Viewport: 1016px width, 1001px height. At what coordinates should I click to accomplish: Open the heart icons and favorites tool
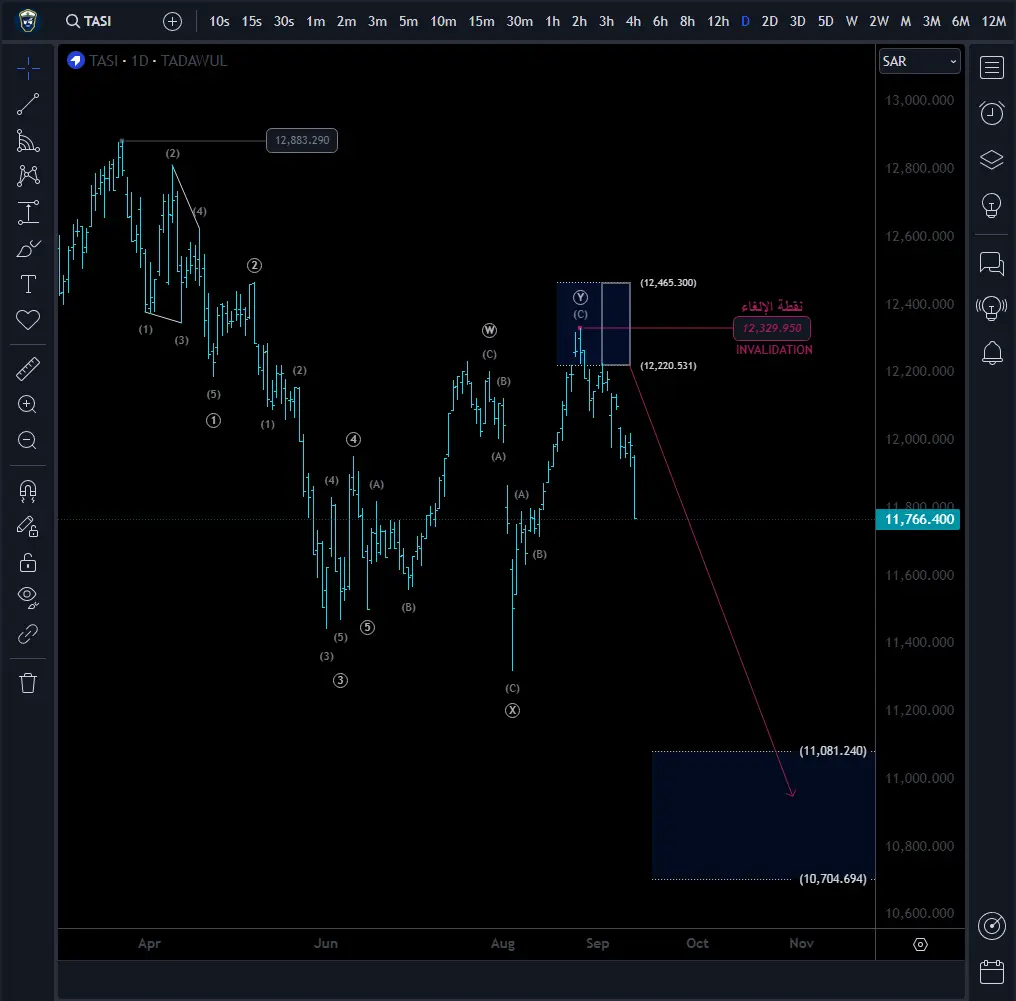click(x=28, y=319)
